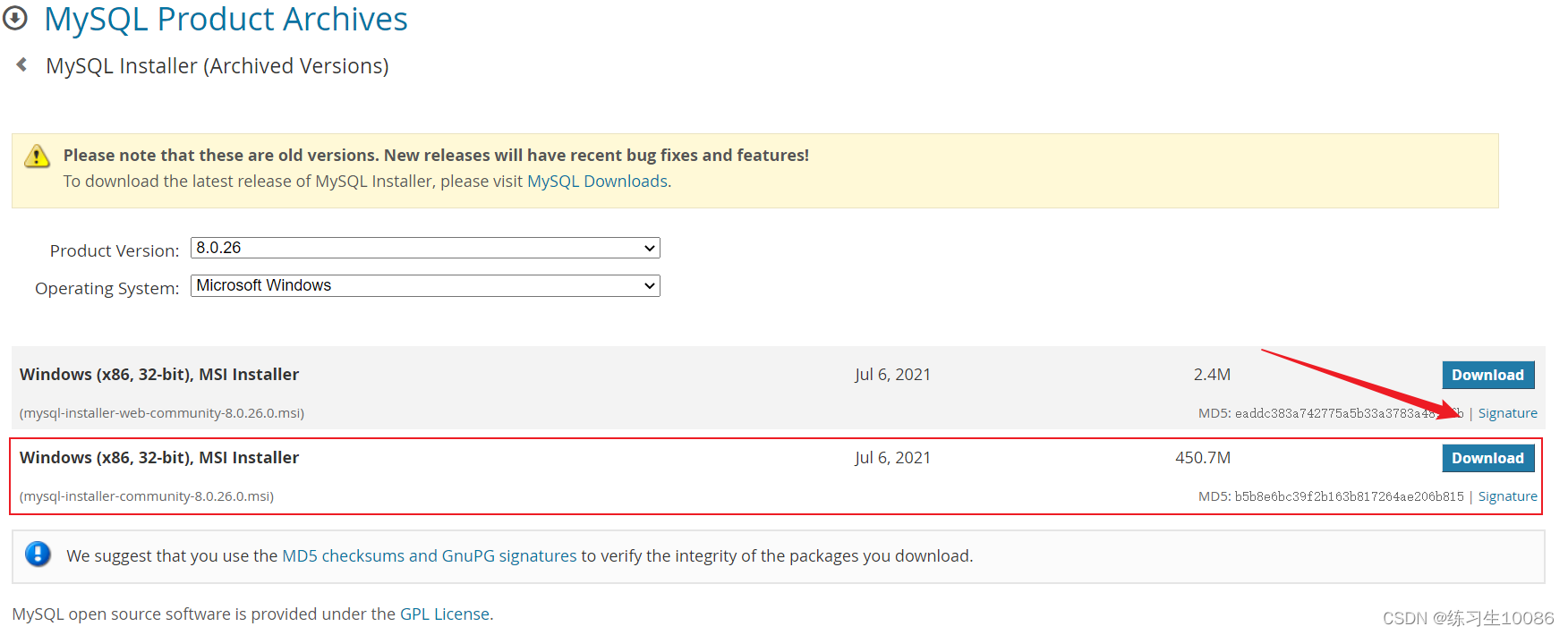Image resolution: width=1568 pixels, height=635 pixels.
Task: Select MD5 hash b5b8e6bc39f2b163b817264ae206b815
Action: pos(1350,496)
